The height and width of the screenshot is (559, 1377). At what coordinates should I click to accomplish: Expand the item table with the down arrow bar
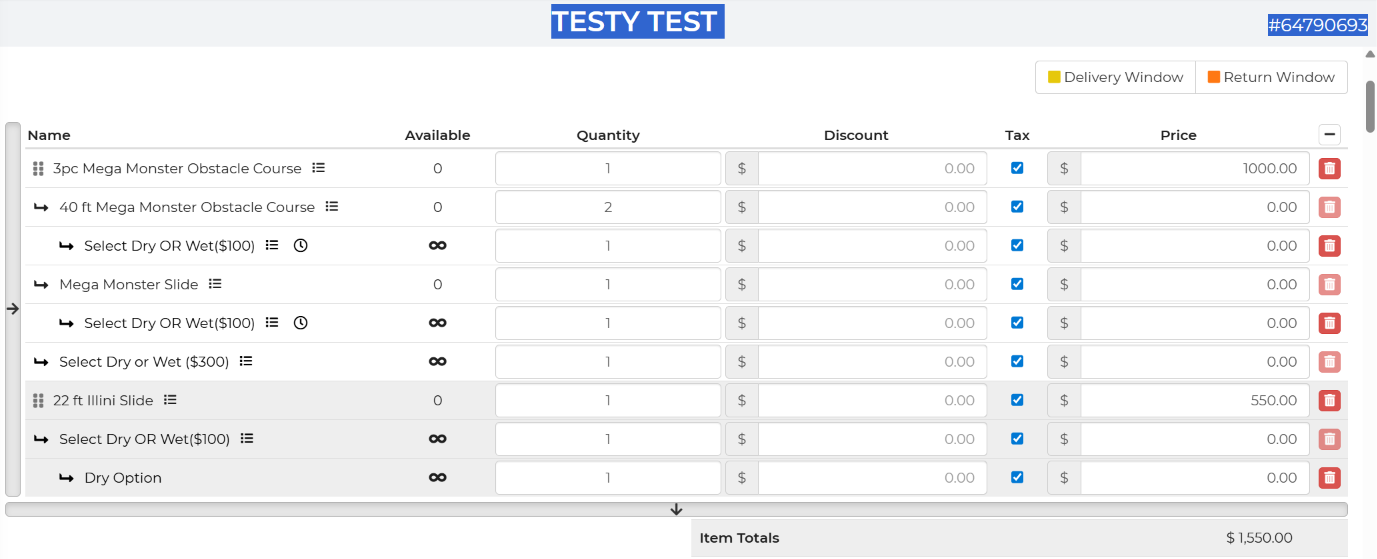pos(676,509)
